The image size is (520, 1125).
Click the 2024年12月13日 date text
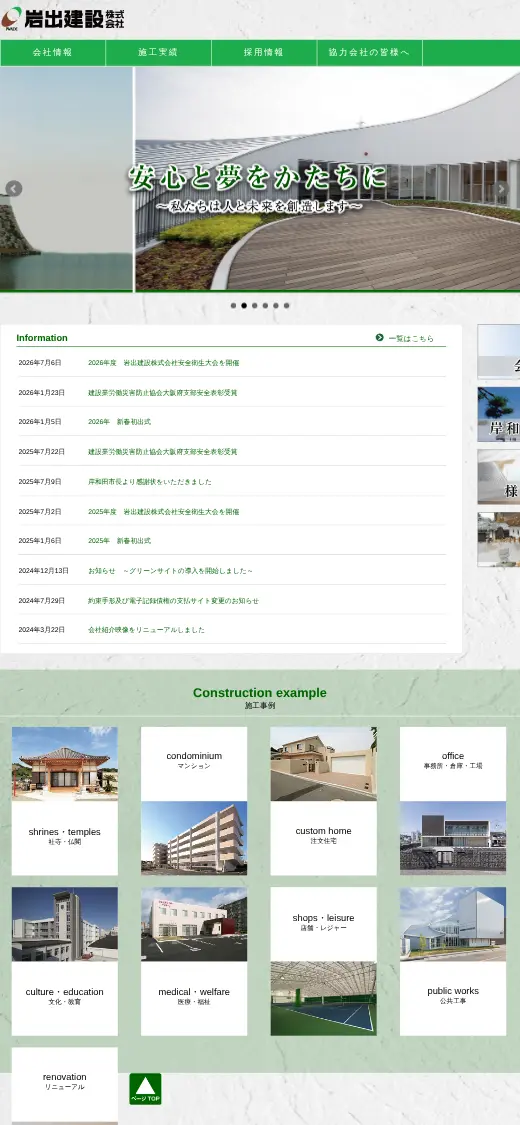[x=43, y=571]
